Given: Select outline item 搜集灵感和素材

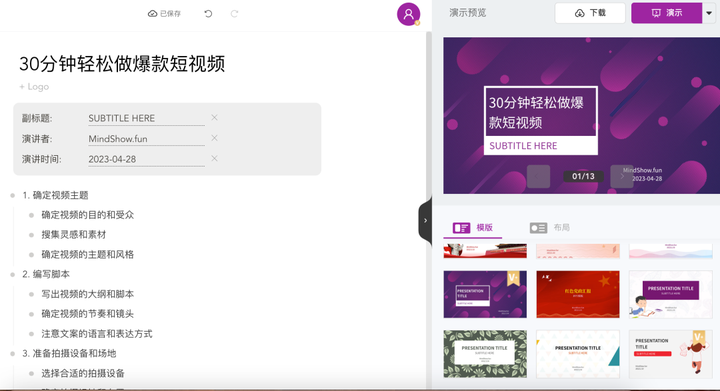Looking at the screenshot, I should point(74,235).
